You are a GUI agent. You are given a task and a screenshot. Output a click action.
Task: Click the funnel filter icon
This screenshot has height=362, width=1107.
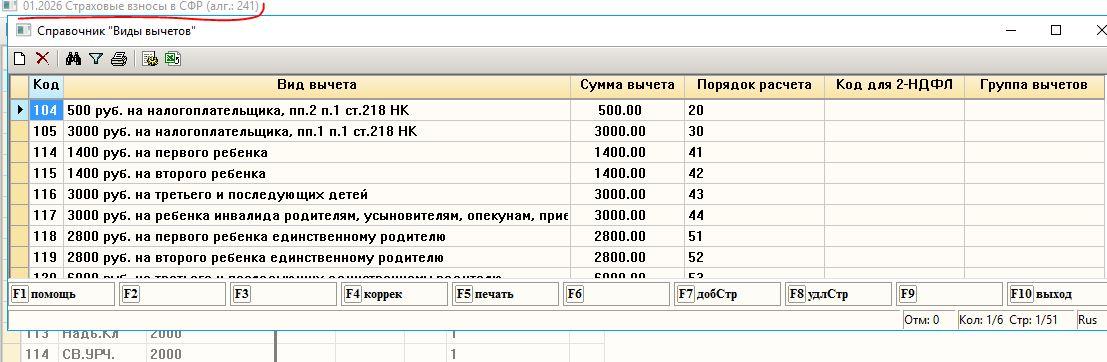(x=95, y=59)
